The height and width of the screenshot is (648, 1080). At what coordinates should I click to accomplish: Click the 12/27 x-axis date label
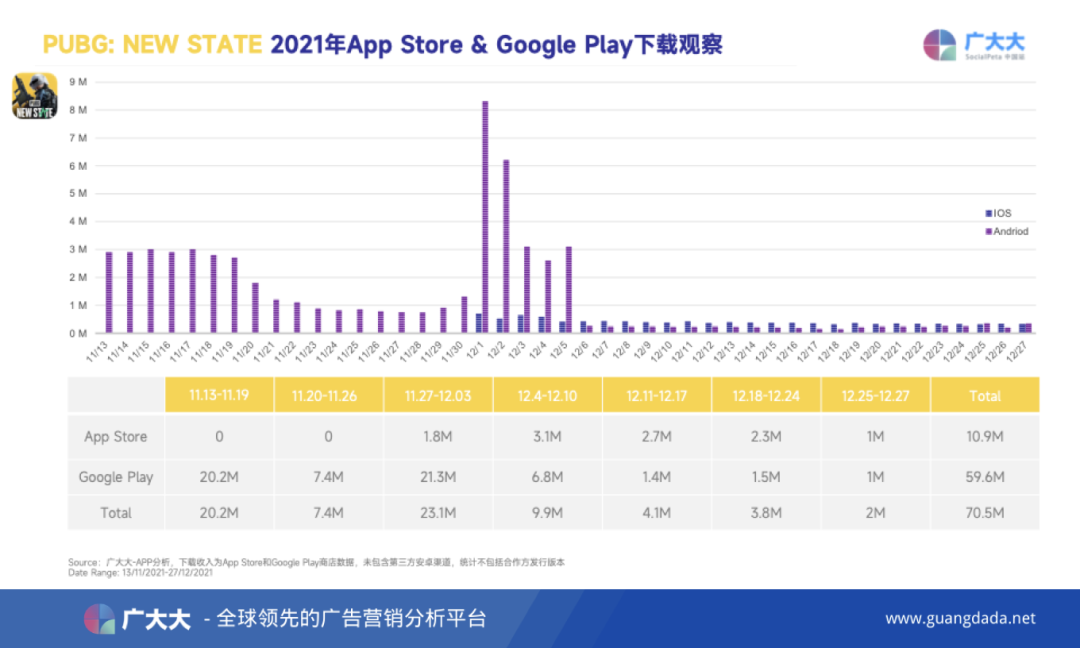(x=1016, y=351)
